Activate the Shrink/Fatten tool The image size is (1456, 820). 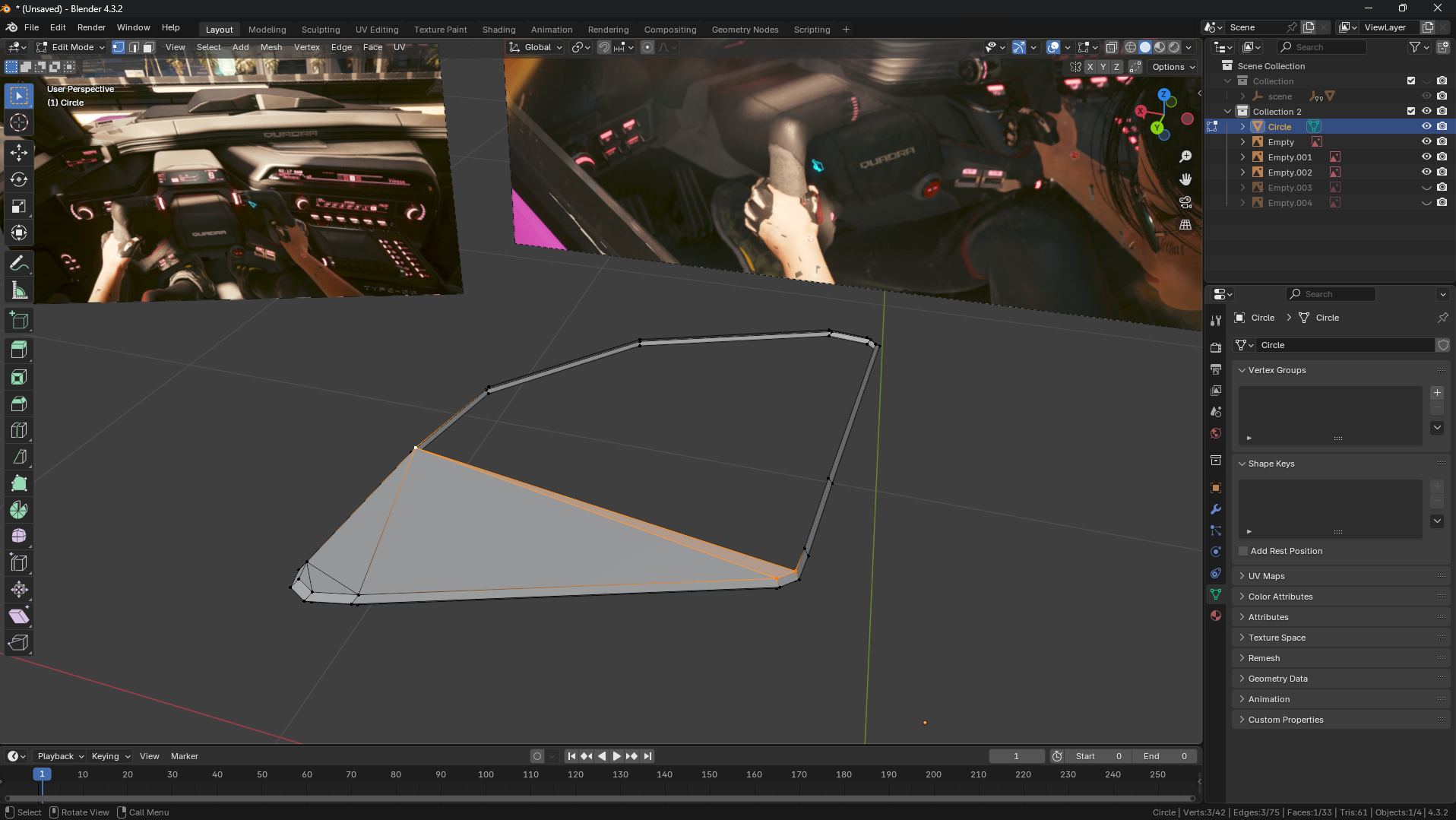tap(19, 590)
